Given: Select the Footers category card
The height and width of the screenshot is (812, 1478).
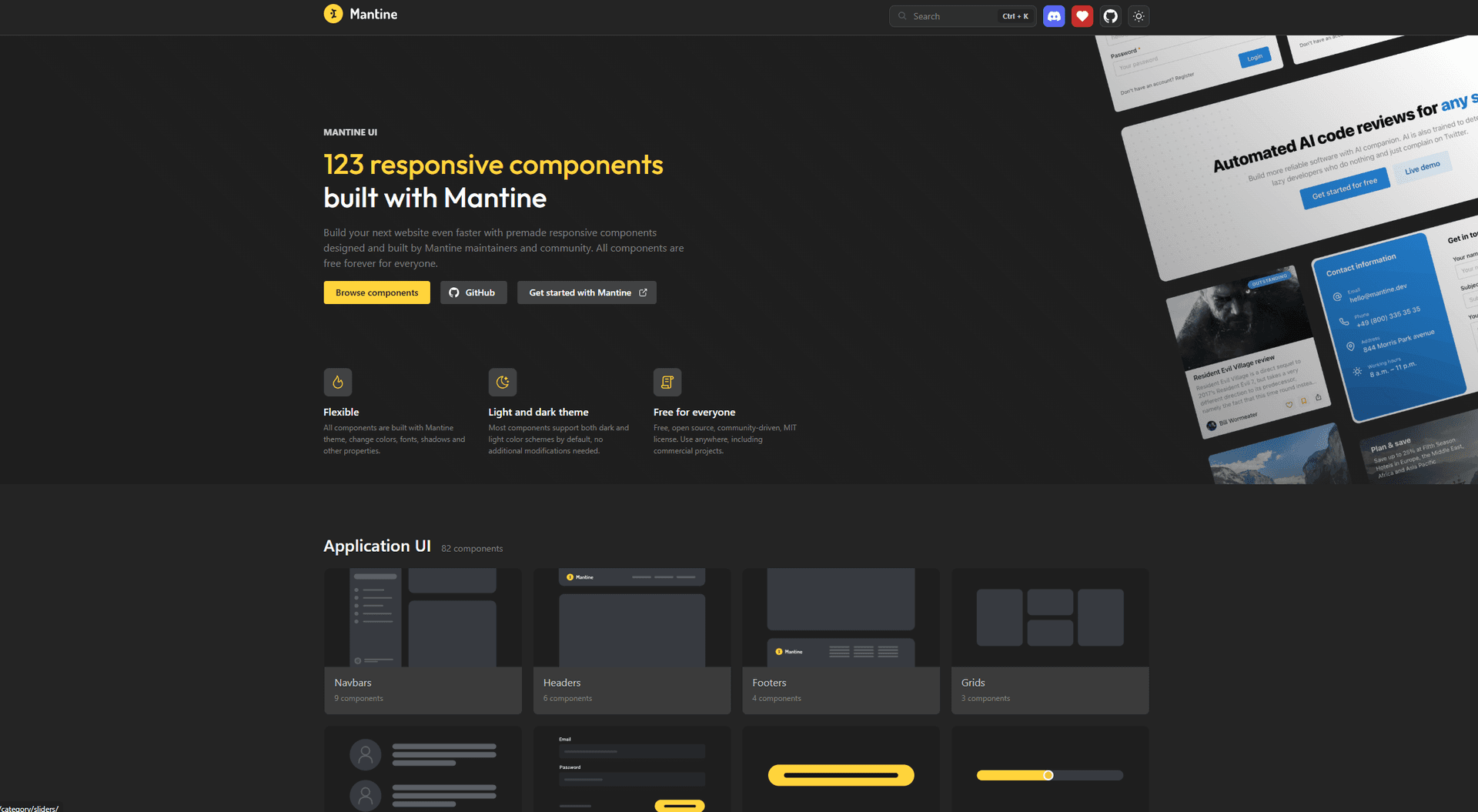Looking at the screenshot, I should [x=841, y=640].
